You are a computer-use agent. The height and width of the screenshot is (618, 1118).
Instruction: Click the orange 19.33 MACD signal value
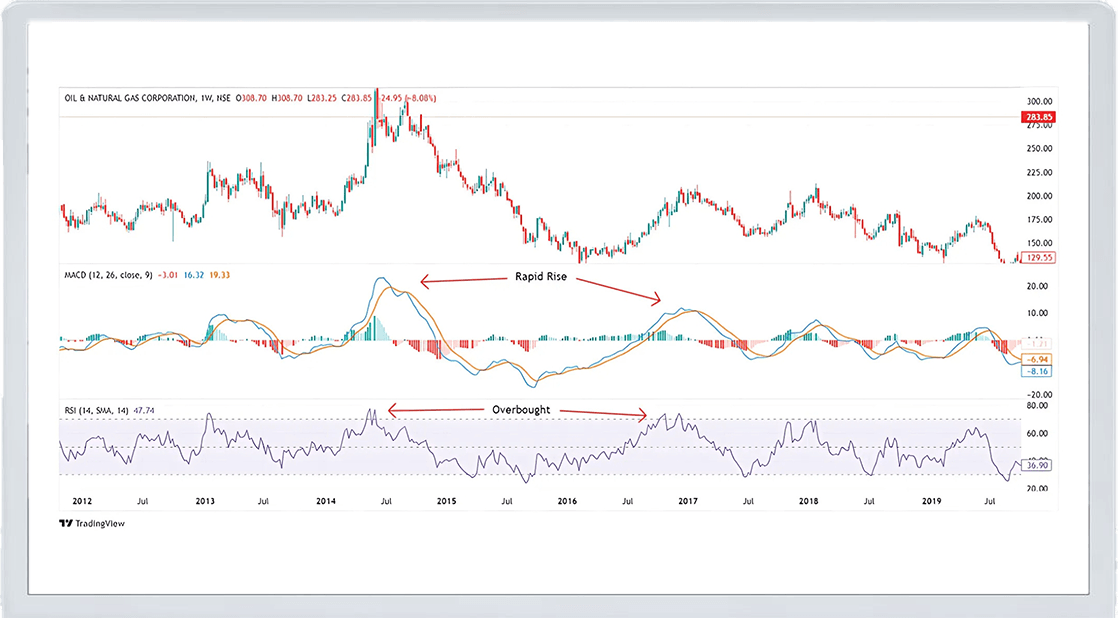pyautogui.click(x=220, y=274)
